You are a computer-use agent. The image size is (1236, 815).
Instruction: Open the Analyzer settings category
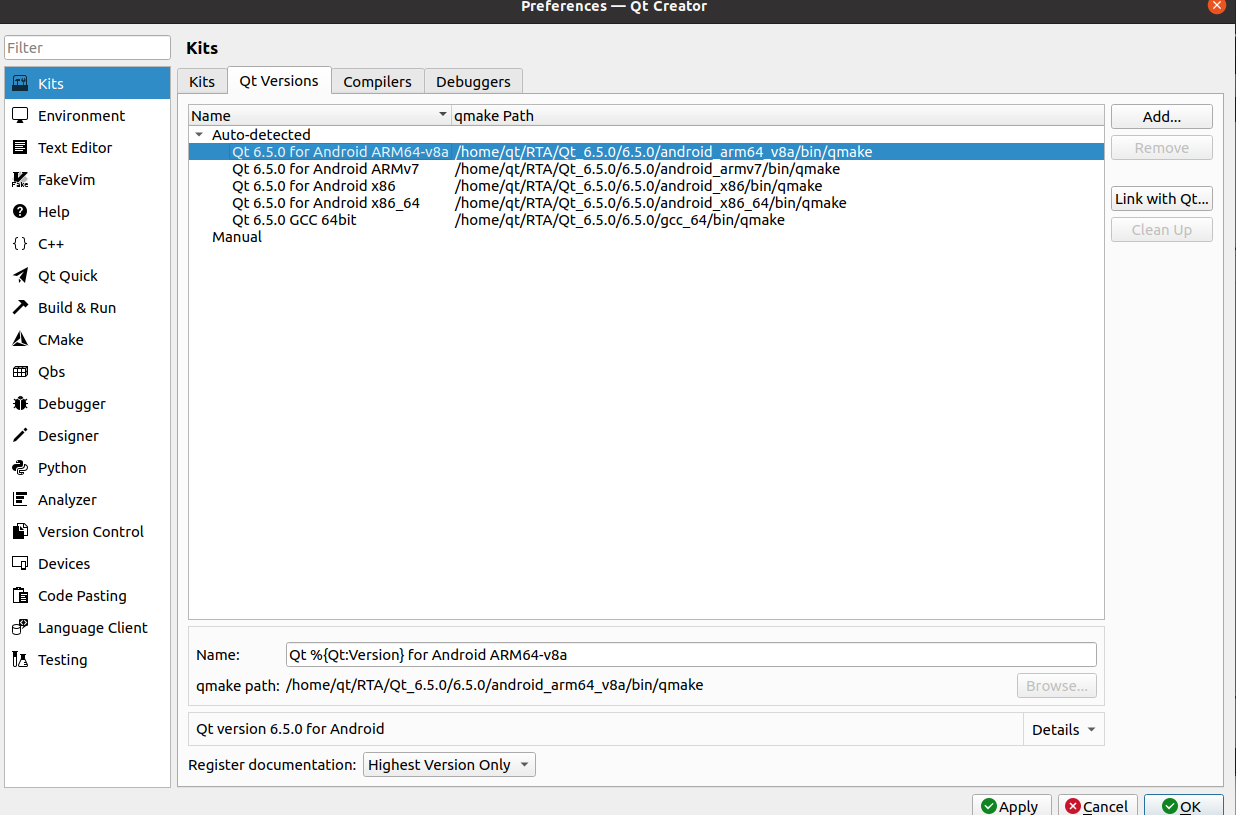point(87,500)
